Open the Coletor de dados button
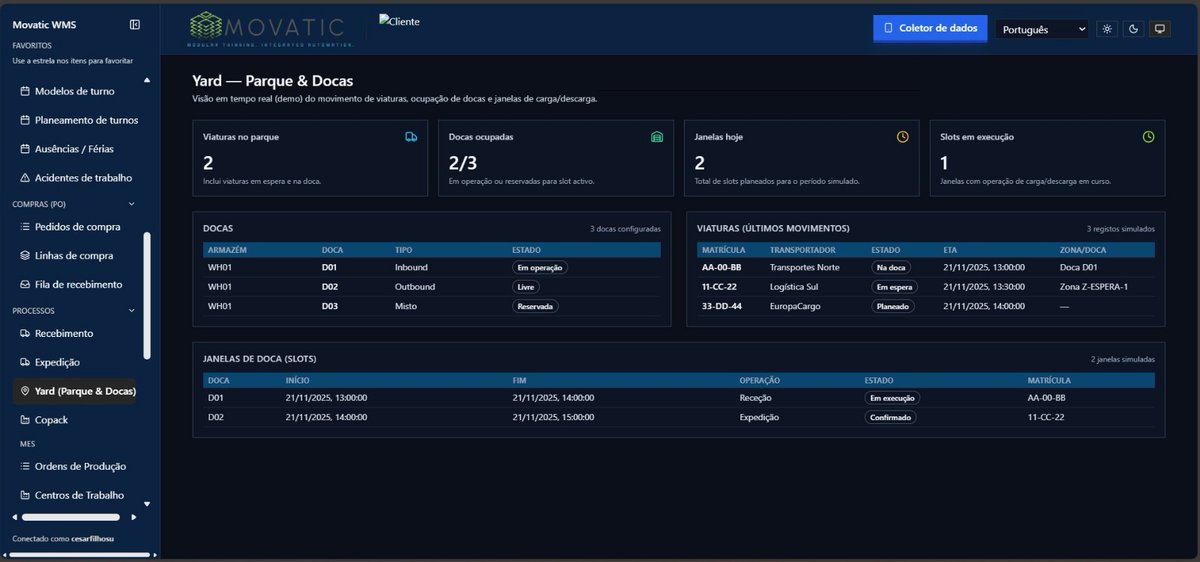Viewport: 1200px width, 562px height. (x=930, y=28)
